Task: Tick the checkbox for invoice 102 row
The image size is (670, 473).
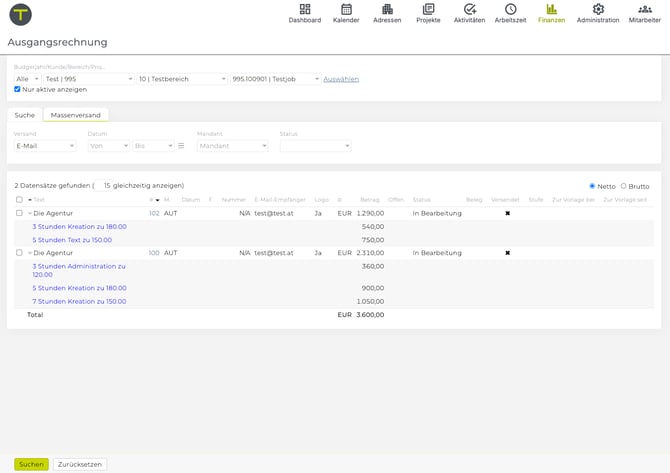Action: 19,213
